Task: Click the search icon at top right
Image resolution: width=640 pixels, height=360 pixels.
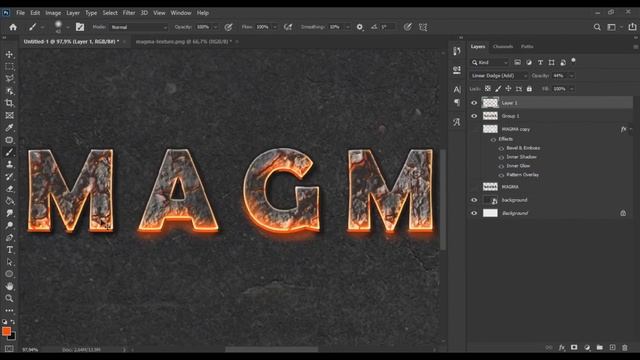Action: tap(597, 27)
